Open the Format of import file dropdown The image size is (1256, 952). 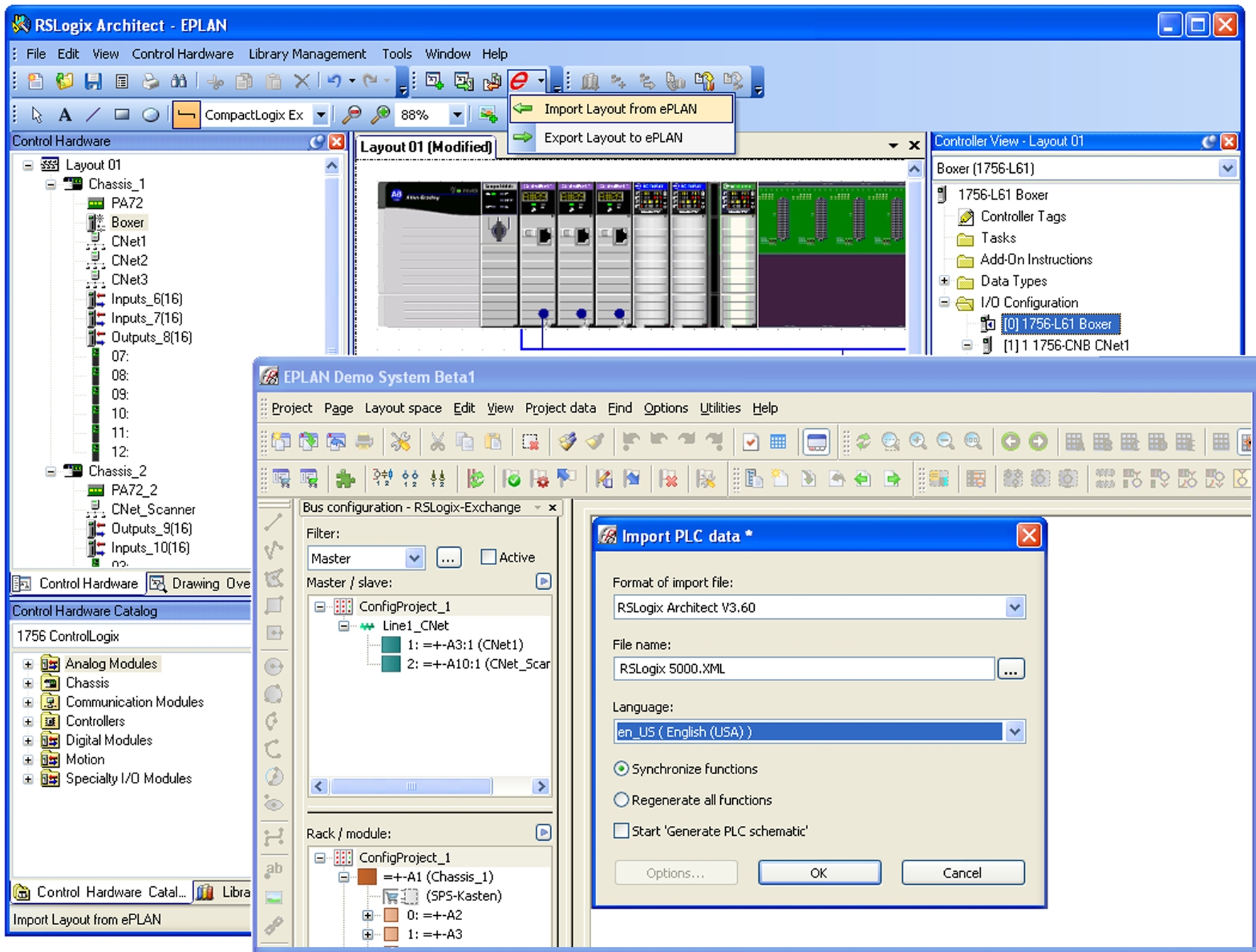coord(1014,607)
